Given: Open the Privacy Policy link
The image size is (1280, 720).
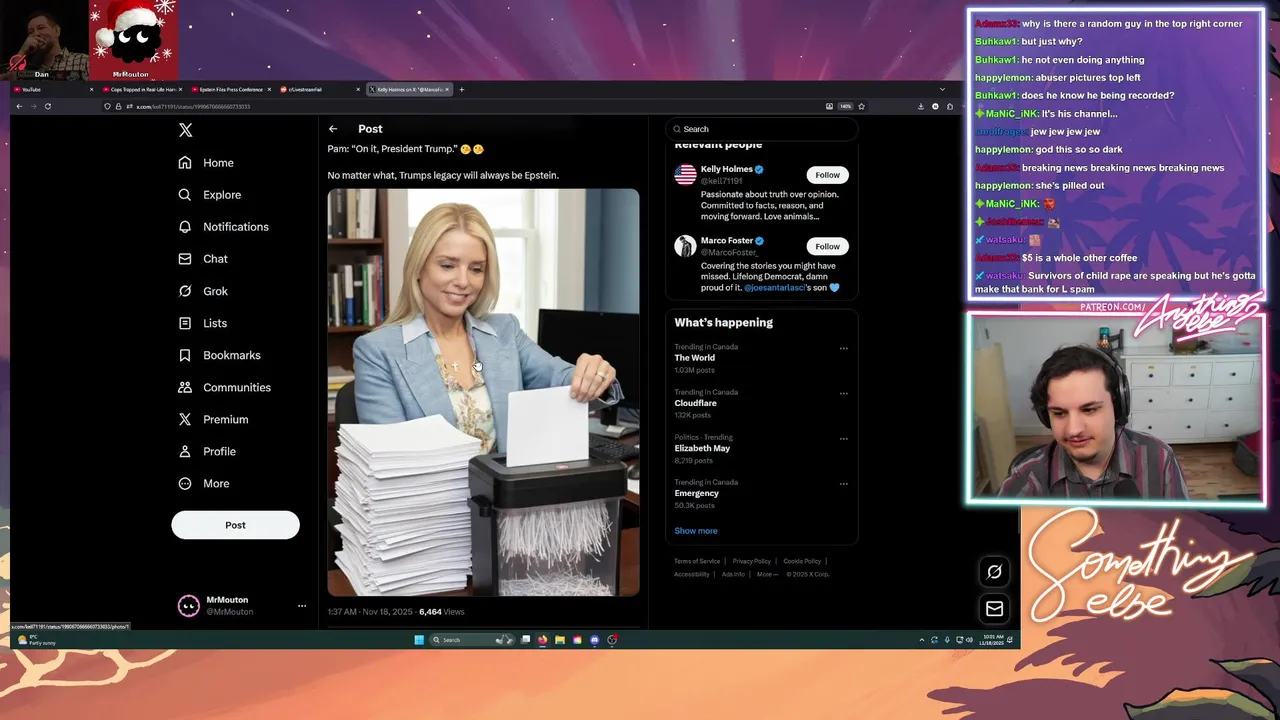Looking at the screenshot, I should (752, 561).
